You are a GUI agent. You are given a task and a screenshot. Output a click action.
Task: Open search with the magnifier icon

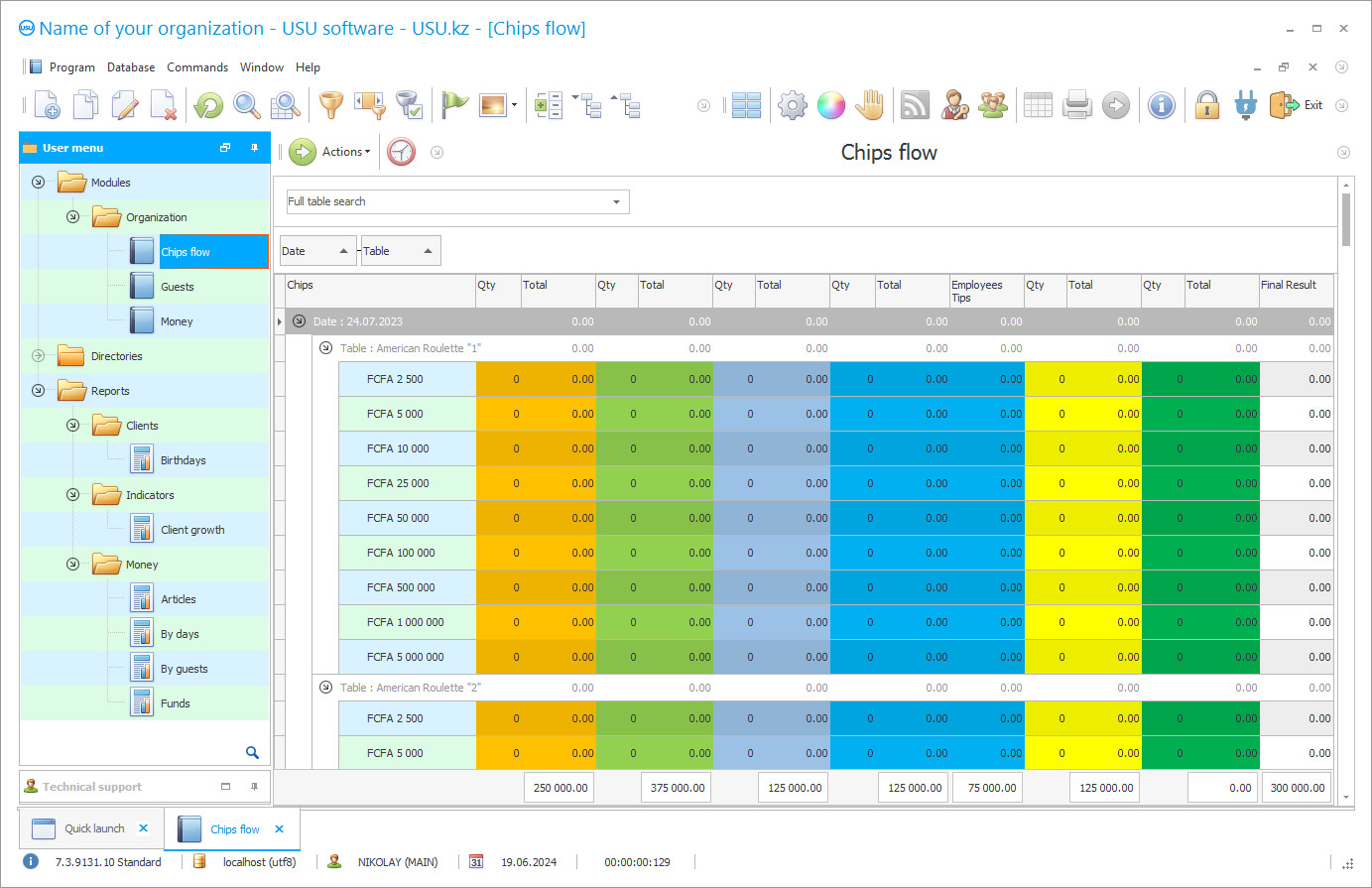(x=246, y=104)
